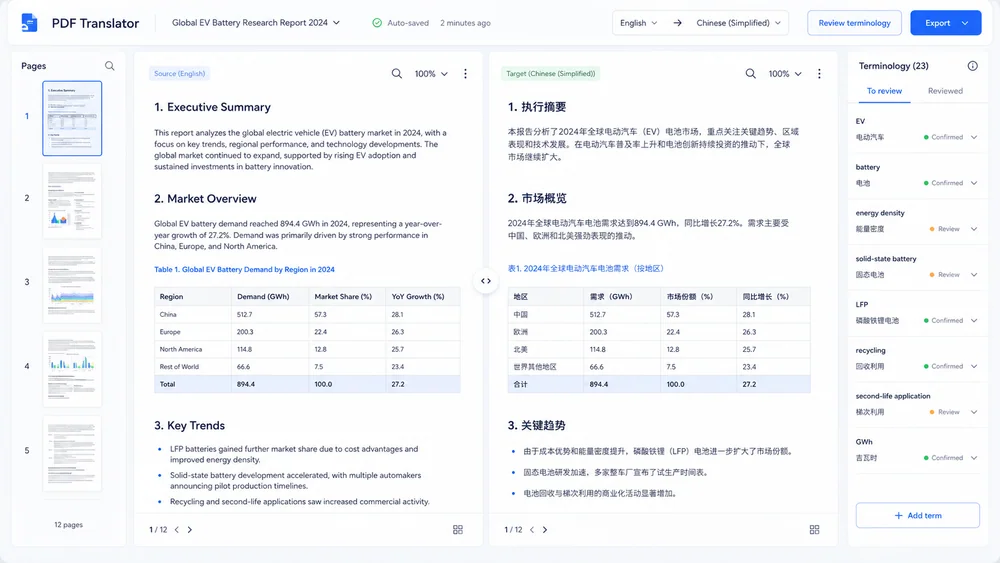The width and height of the screenshot is (1000, 563).
Task: Expand the recycling terminology entry
Action: pos(974,367)
